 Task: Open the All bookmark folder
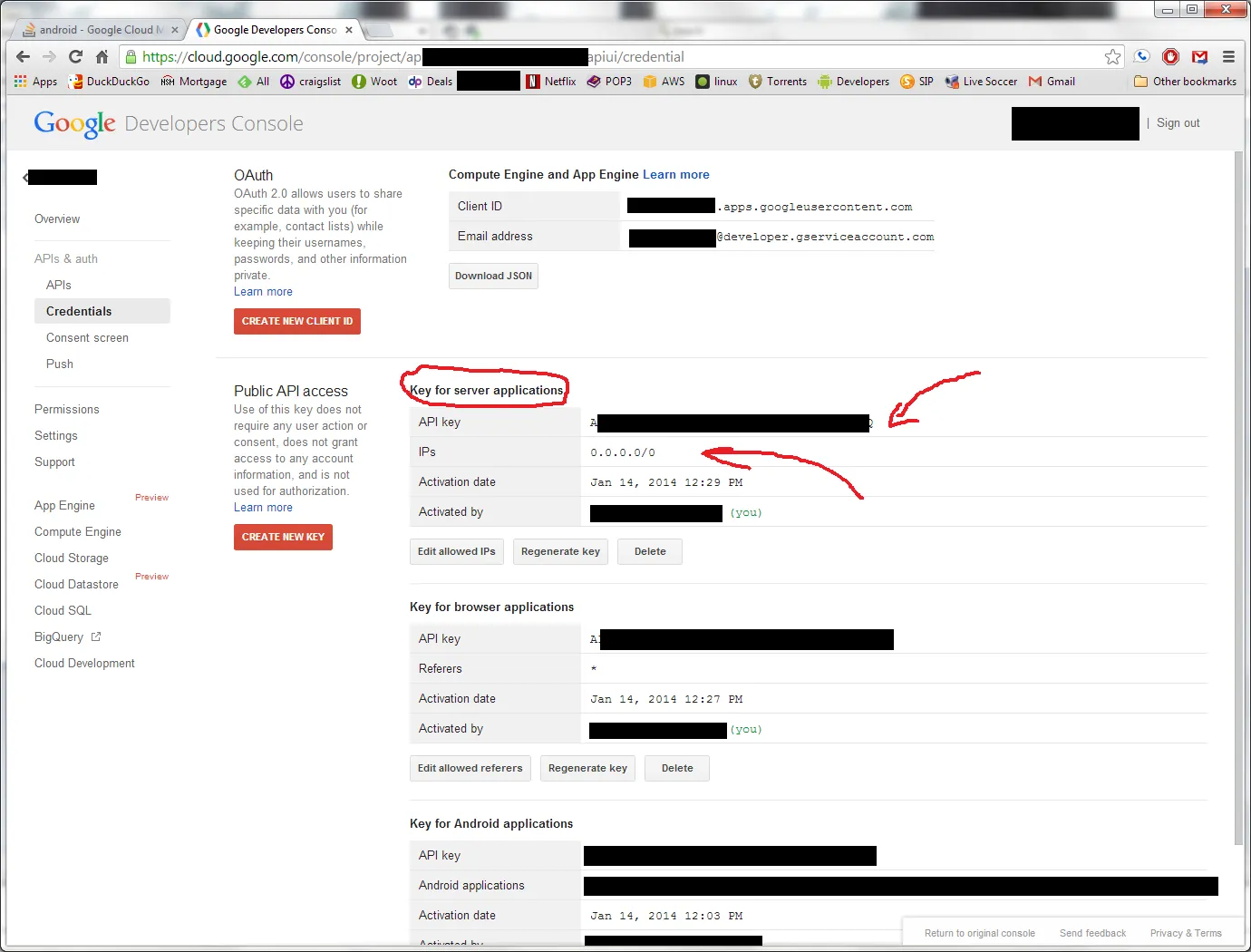point(254,82)
